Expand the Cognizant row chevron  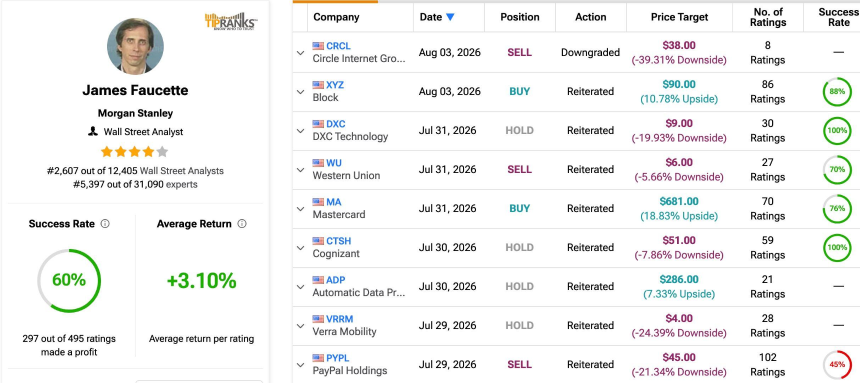click(300, 247)
